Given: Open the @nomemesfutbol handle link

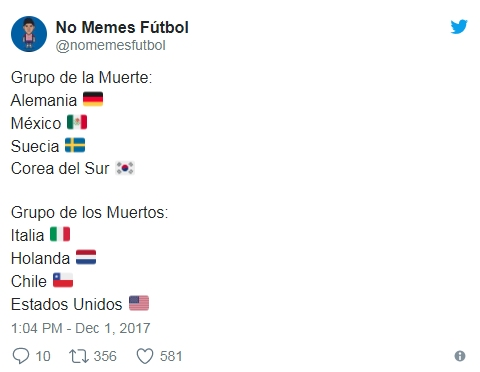Looking at the screenshot, I should 110,45.
